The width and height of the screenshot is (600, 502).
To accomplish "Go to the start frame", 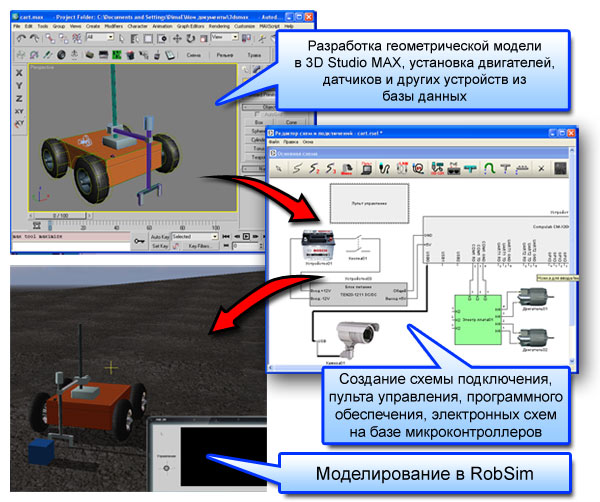I will 226,237.
